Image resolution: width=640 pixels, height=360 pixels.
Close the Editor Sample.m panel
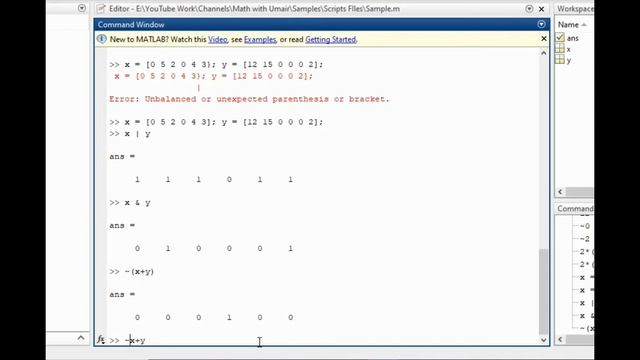click(542, 9)
